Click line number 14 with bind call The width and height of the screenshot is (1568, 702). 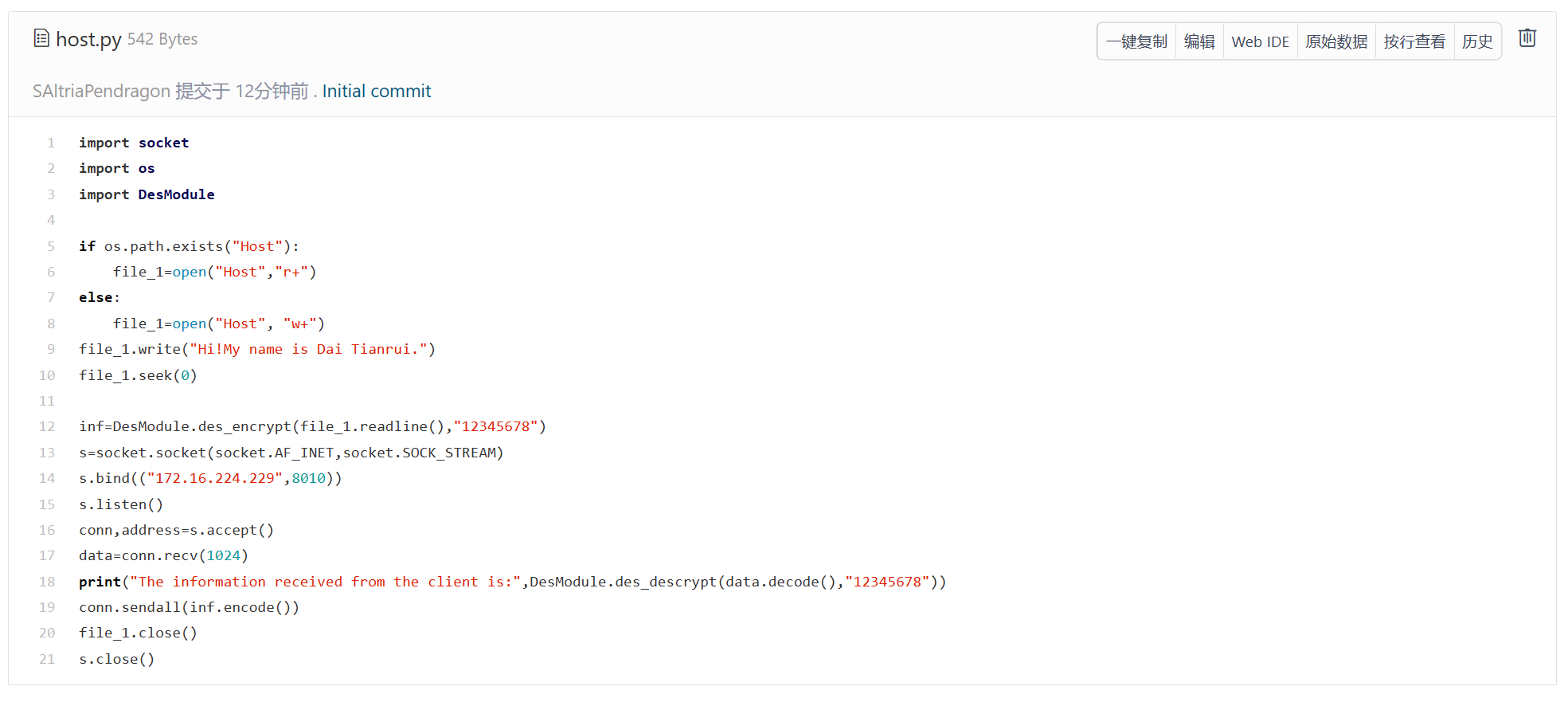48,479
